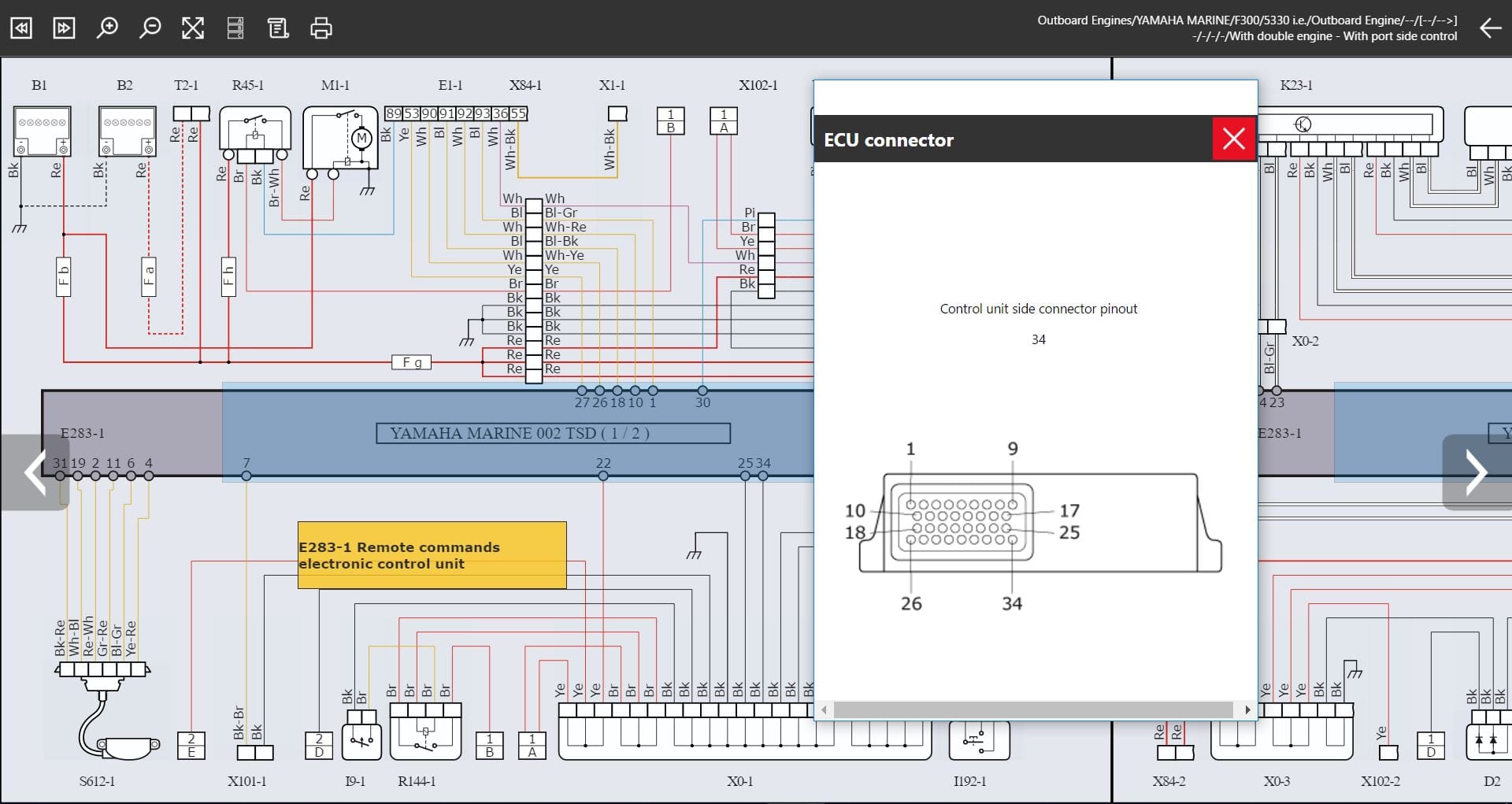Select the T2-1 terminal connector
The image size is (1512, 804).
click(191, 113)
